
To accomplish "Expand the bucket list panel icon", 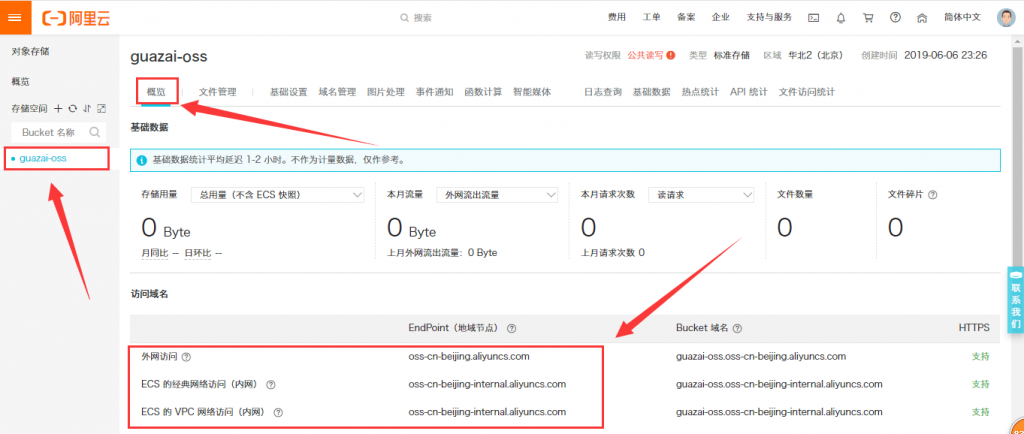I will coord(101,108).
